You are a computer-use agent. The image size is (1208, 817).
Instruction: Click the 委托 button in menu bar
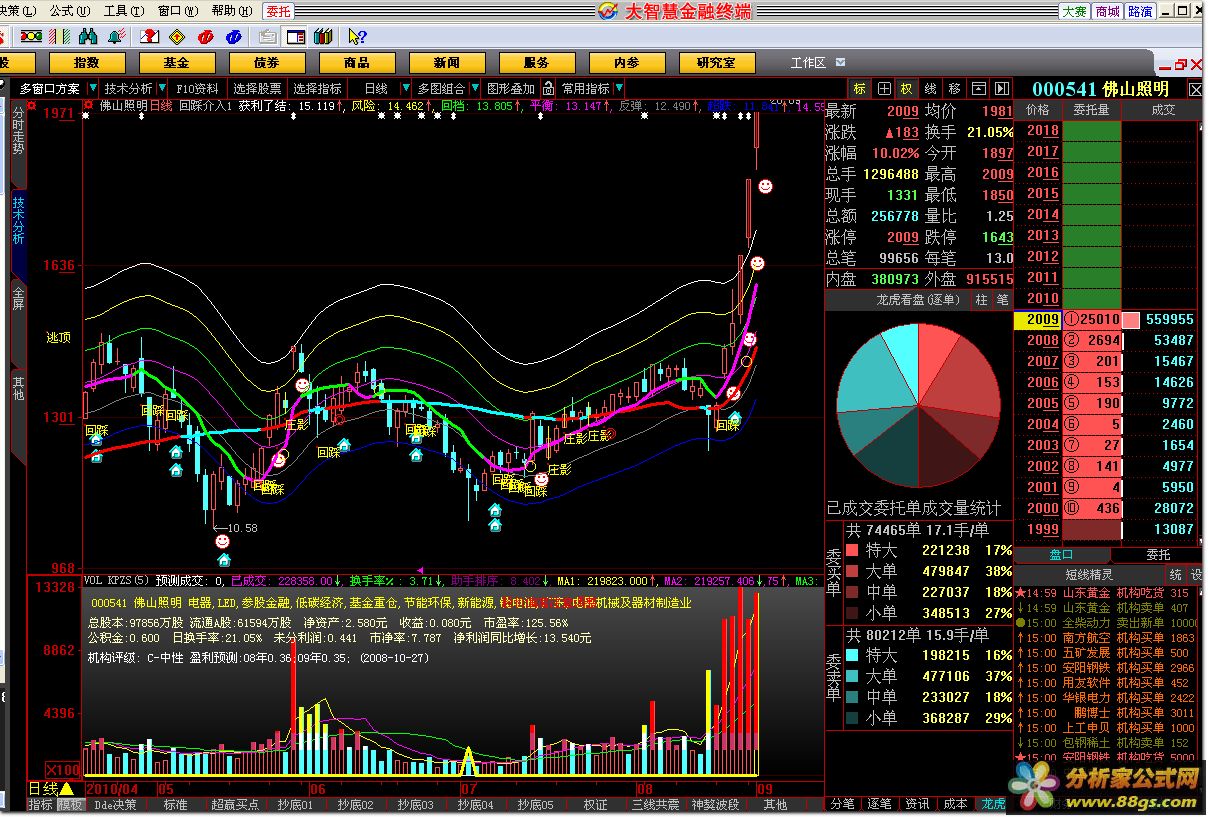pyautogui.click(x=279, y=11)
